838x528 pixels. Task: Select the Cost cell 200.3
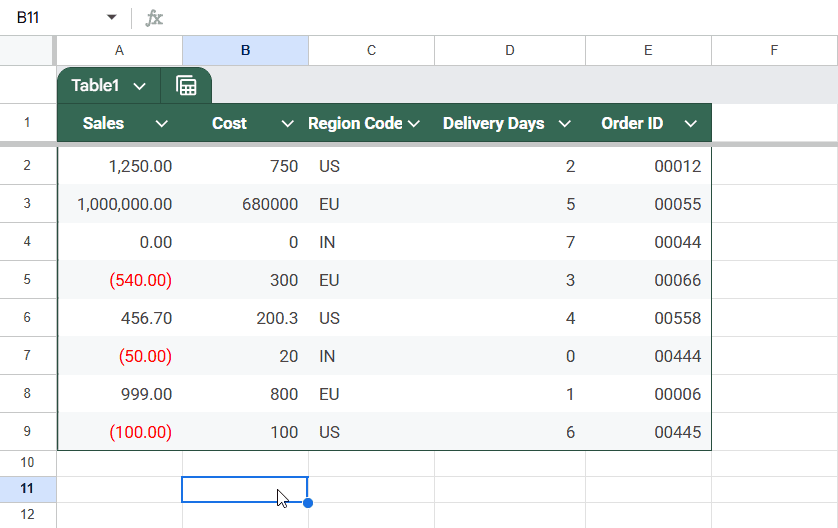tap(245, 318)
